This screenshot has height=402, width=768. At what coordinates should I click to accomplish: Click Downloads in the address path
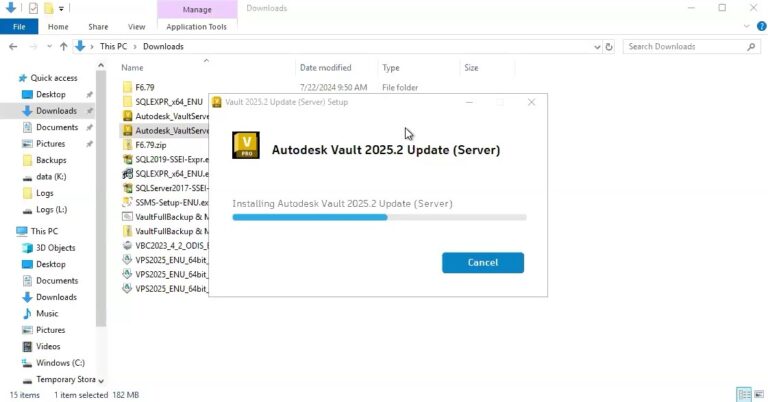163,47
